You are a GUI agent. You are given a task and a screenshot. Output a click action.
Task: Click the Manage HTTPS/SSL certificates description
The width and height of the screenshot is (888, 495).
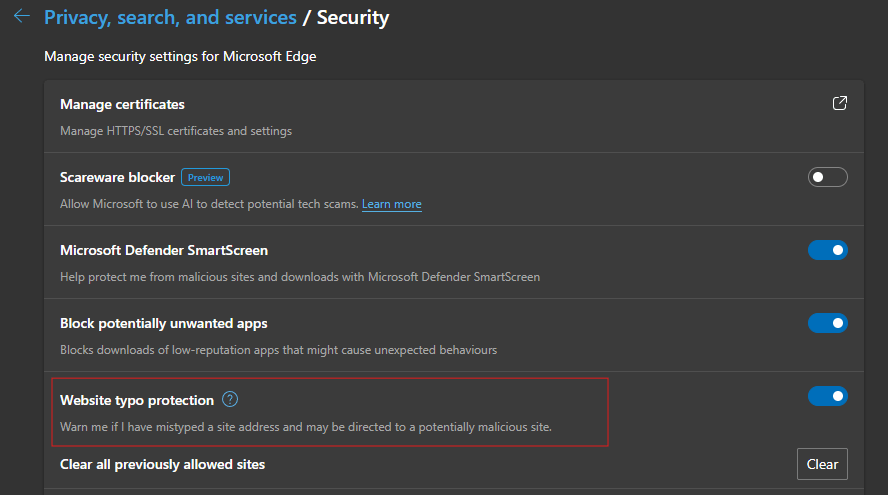coord(175,131)
